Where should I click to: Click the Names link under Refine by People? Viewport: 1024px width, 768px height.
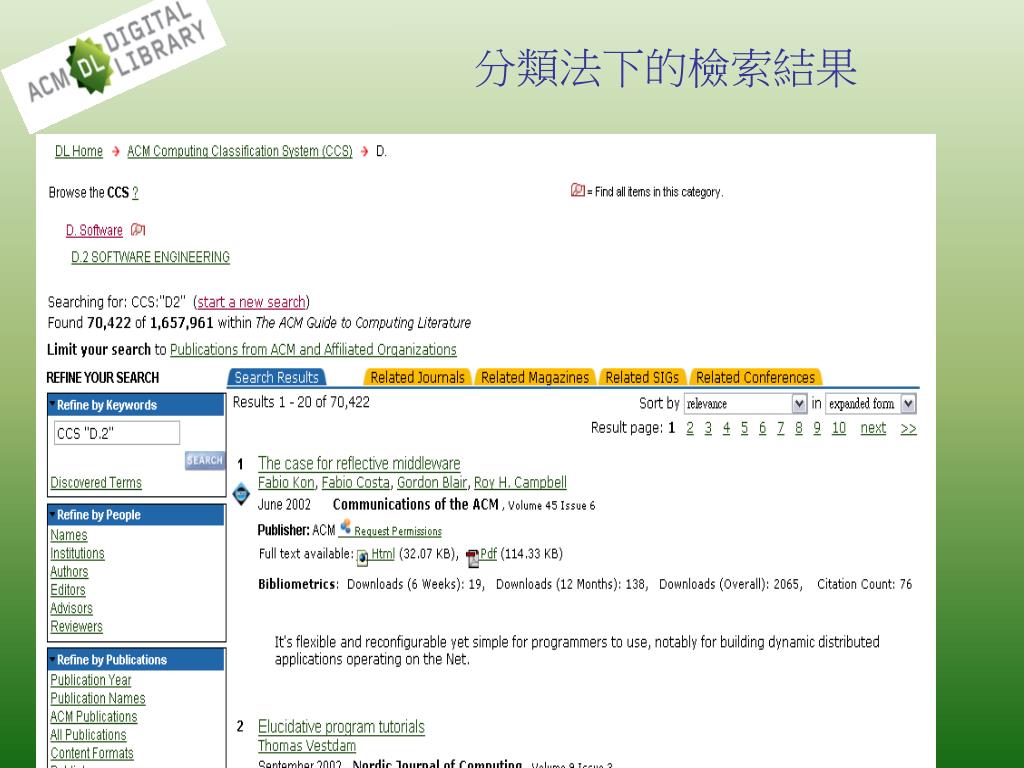coord(69,535)
